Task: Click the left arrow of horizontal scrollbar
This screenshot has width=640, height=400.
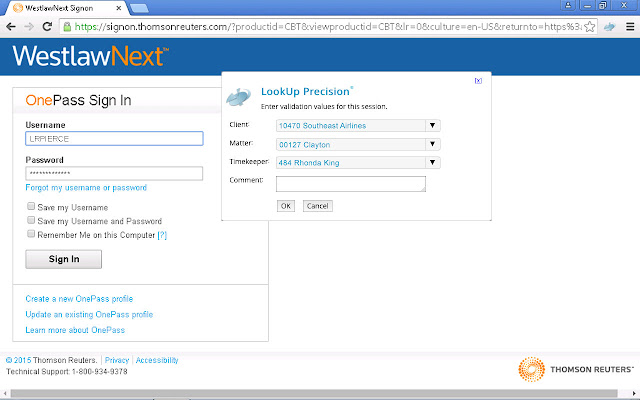Action: coord(5,393)
